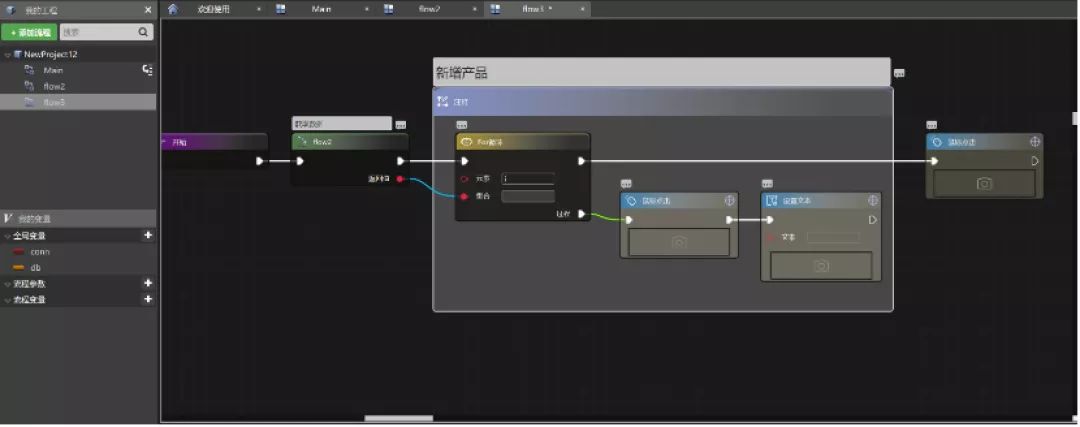The height and width of the screenshot is (427, 1080).
Task: Click the magnifier icon in the search box
Action: point(144,32)
